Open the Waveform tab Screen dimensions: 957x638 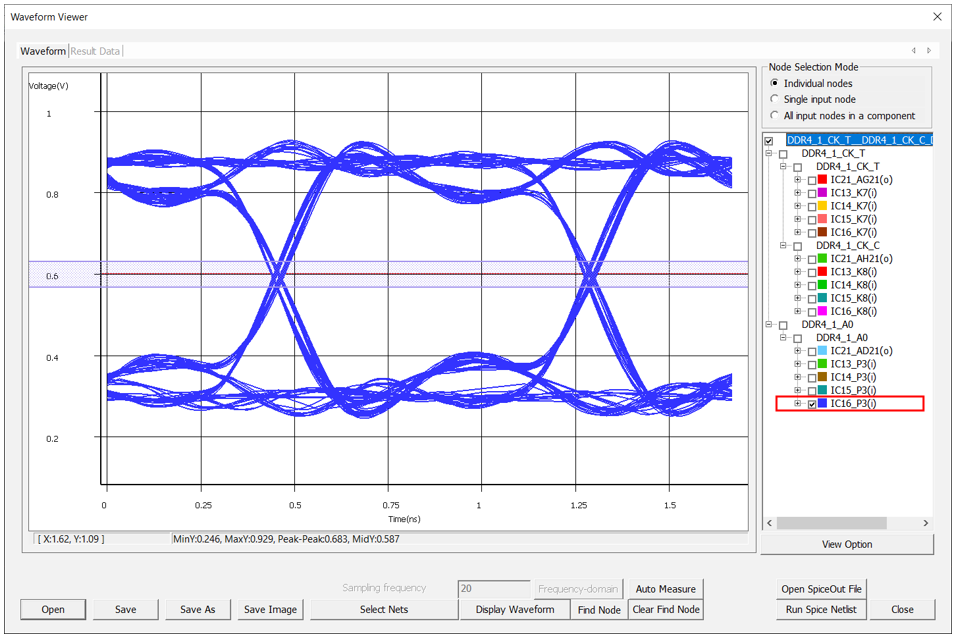[43, 51]
